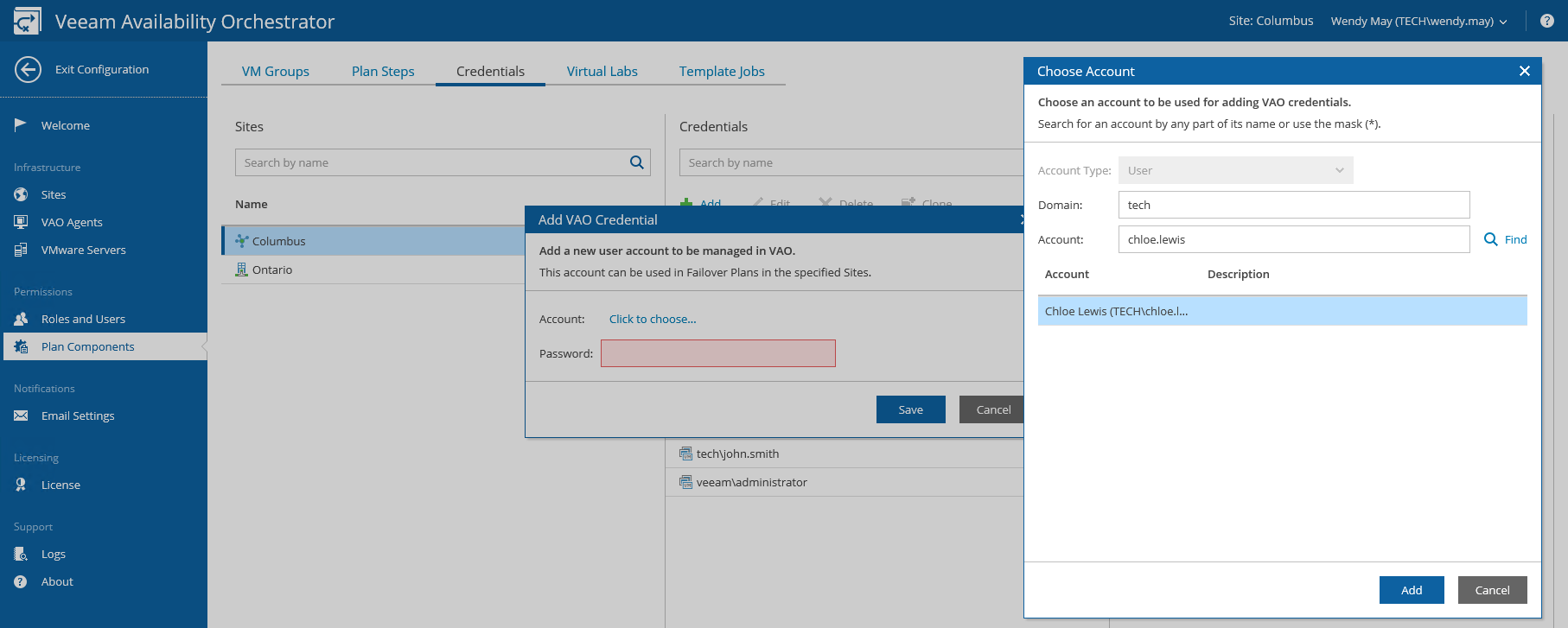Open Roles and Users page
The width and height of the screenshot is (1568, 628).
[83, 319]
